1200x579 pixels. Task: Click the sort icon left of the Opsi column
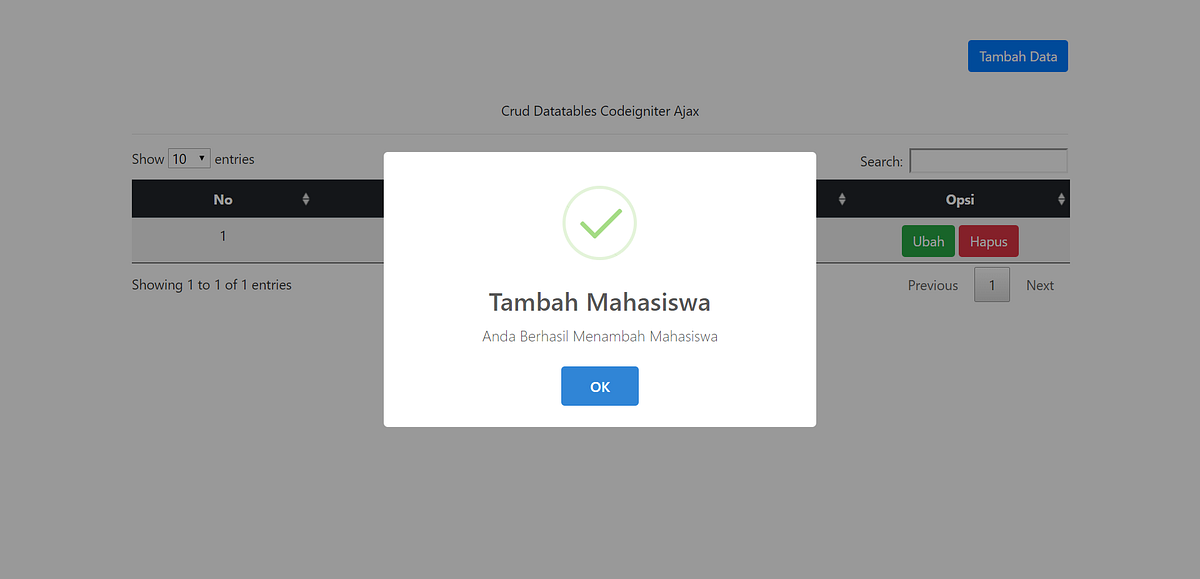click(841, 199)
